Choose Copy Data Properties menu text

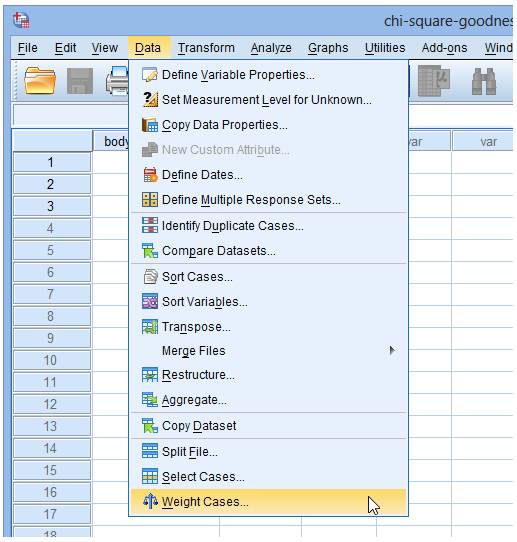coord(225,125)
